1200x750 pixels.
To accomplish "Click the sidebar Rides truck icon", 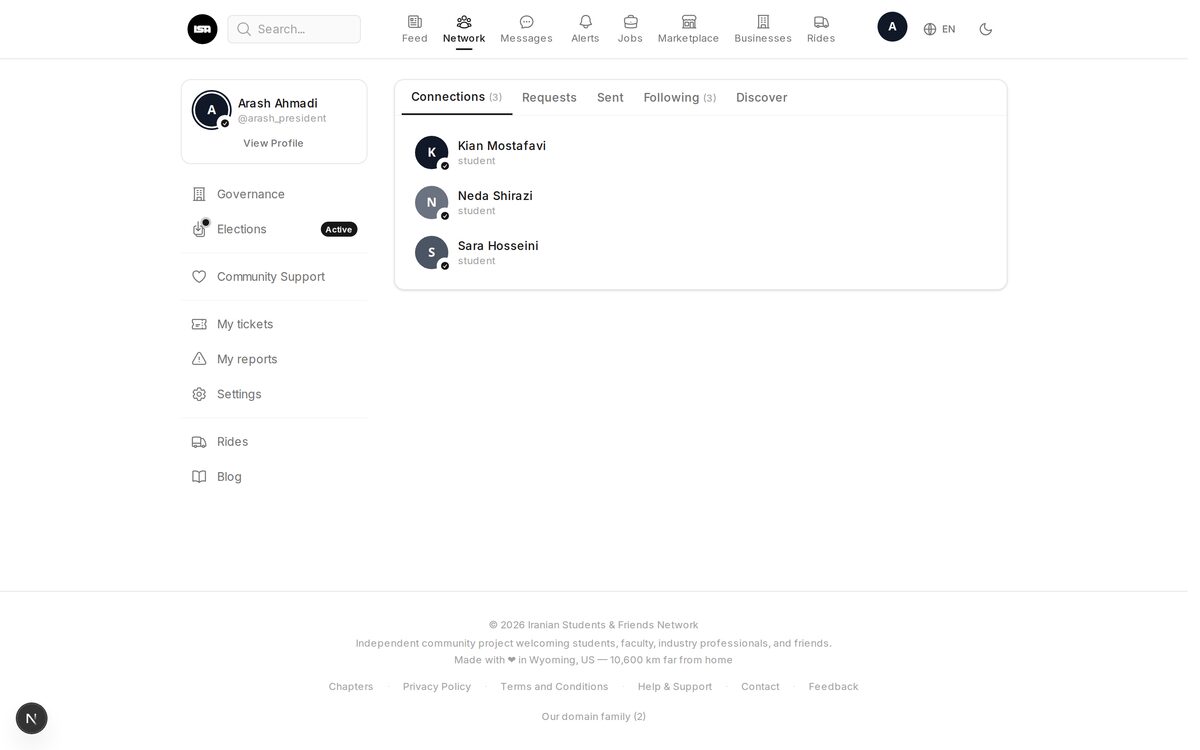I will pyautogui.click(x=199, y=442).
